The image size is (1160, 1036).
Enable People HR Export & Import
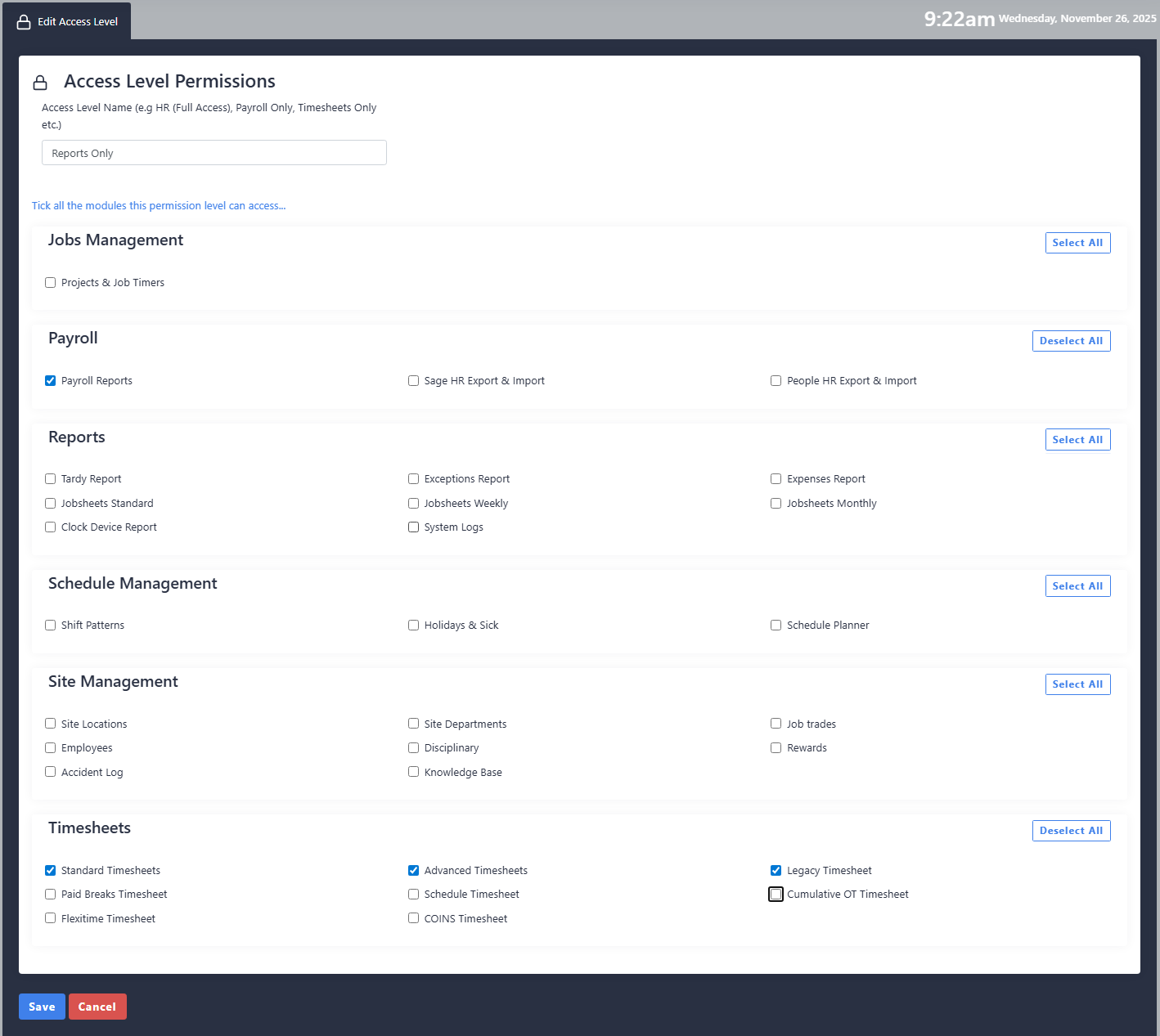click(x=776, y=381)
